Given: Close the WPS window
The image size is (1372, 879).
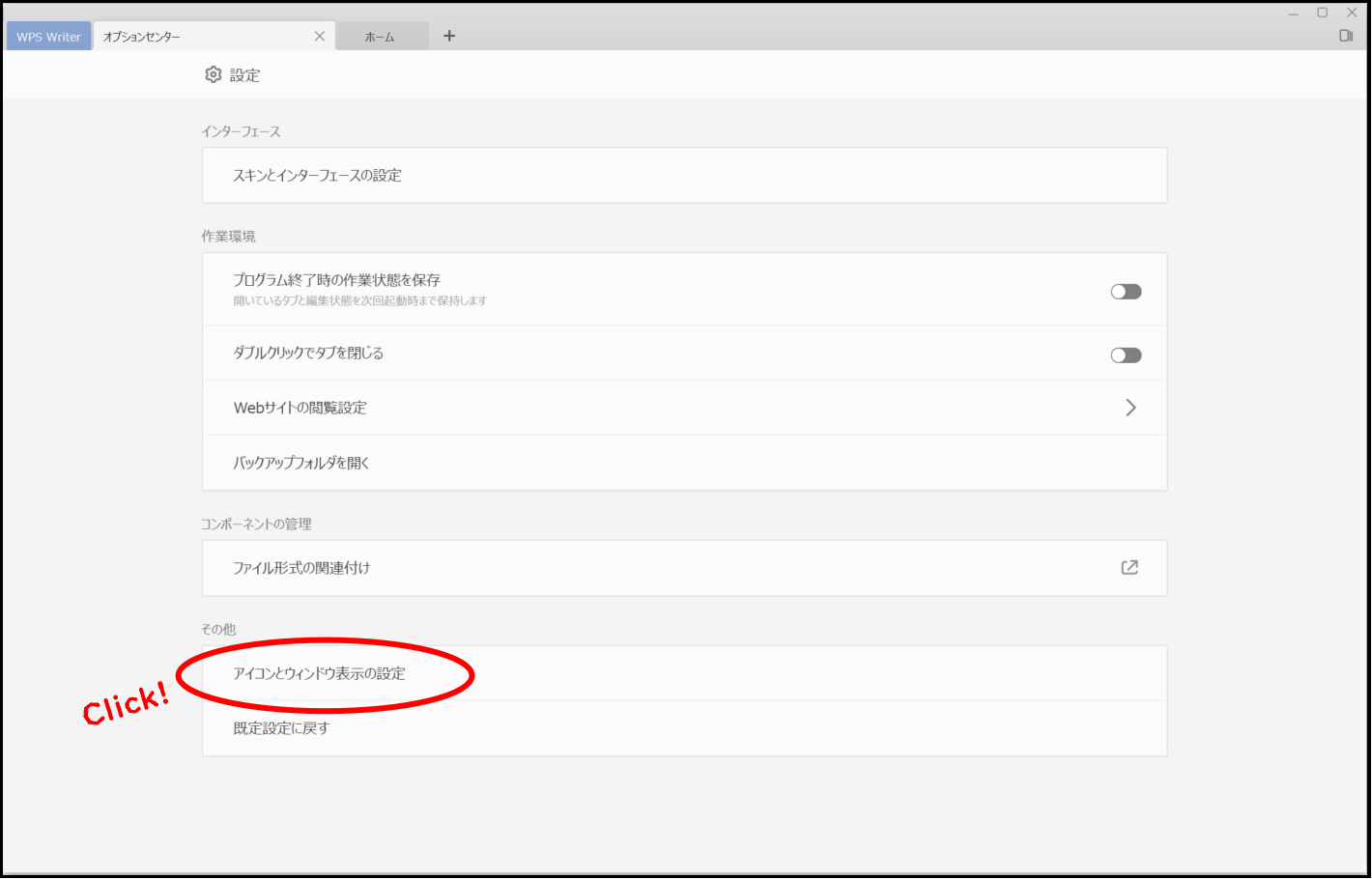Looking at the screenshot, I should pyautogui.click(x=1352, y=13).
